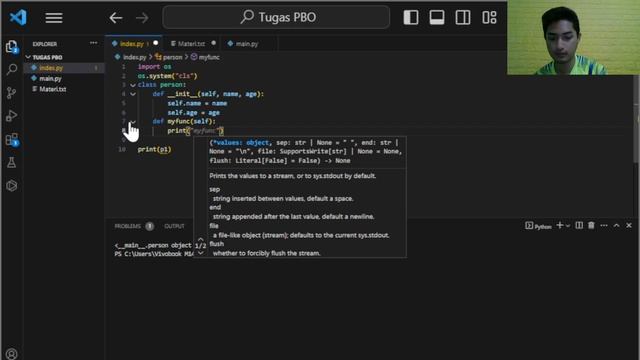Click the import os line

[x=154, y=67]
